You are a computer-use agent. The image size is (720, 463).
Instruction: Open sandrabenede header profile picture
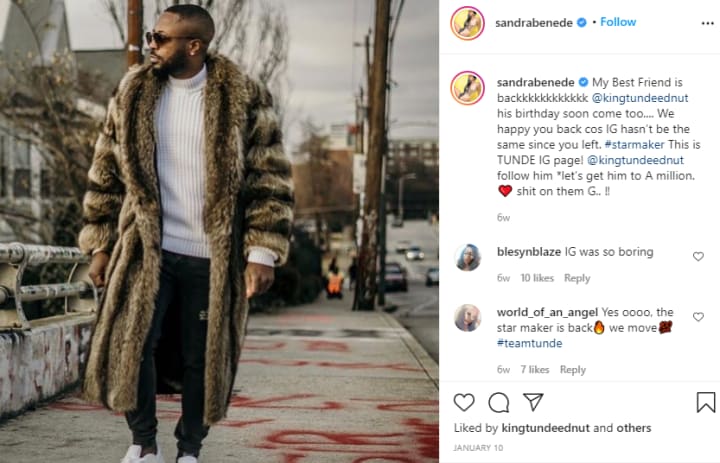[467, 23]
